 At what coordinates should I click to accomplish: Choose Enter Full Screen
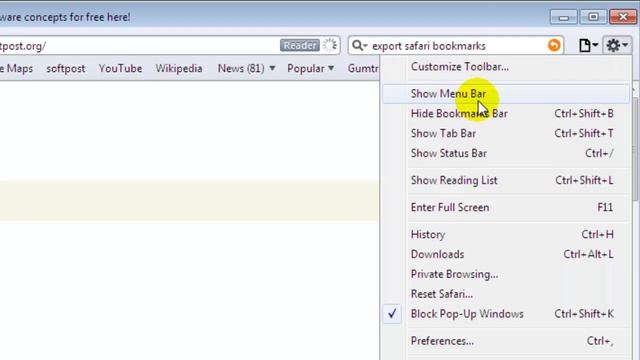[x=506, y=207]
